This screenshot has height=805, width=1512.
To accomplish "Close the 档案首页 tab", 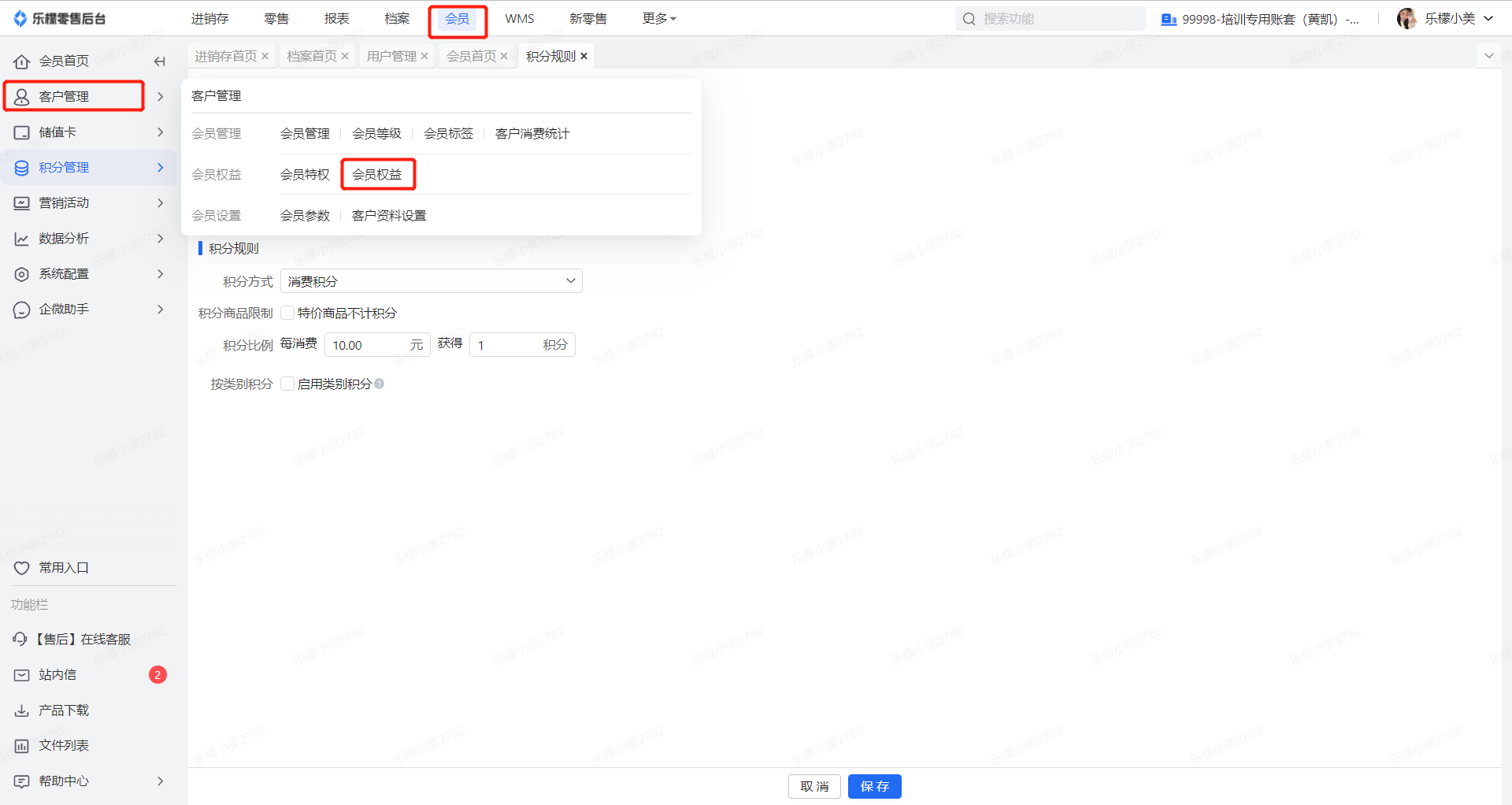I will (x=344, y=56).
